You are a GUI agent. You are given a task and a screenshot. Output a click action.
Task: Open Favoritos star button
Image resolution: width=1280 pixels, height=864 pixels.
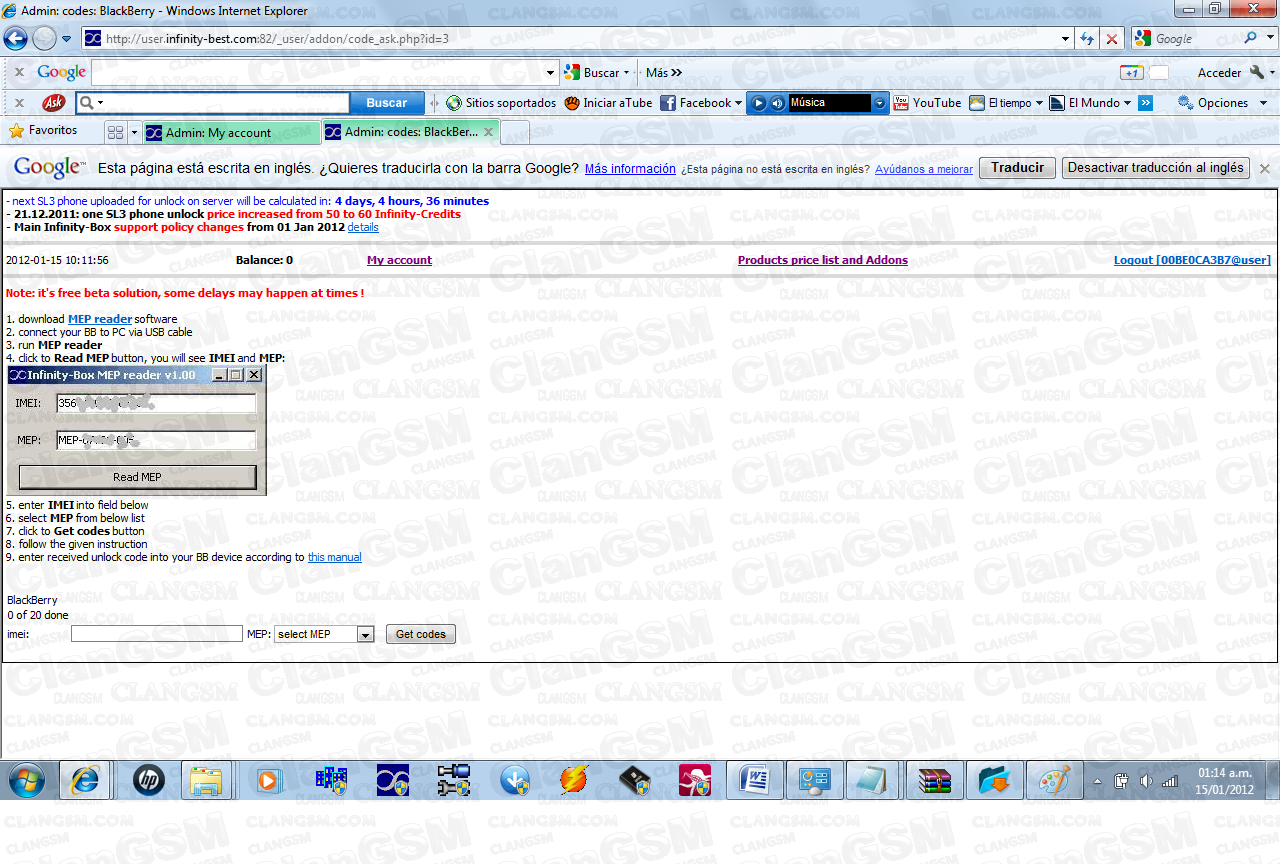pyautogui.click(x=43, y=130)
